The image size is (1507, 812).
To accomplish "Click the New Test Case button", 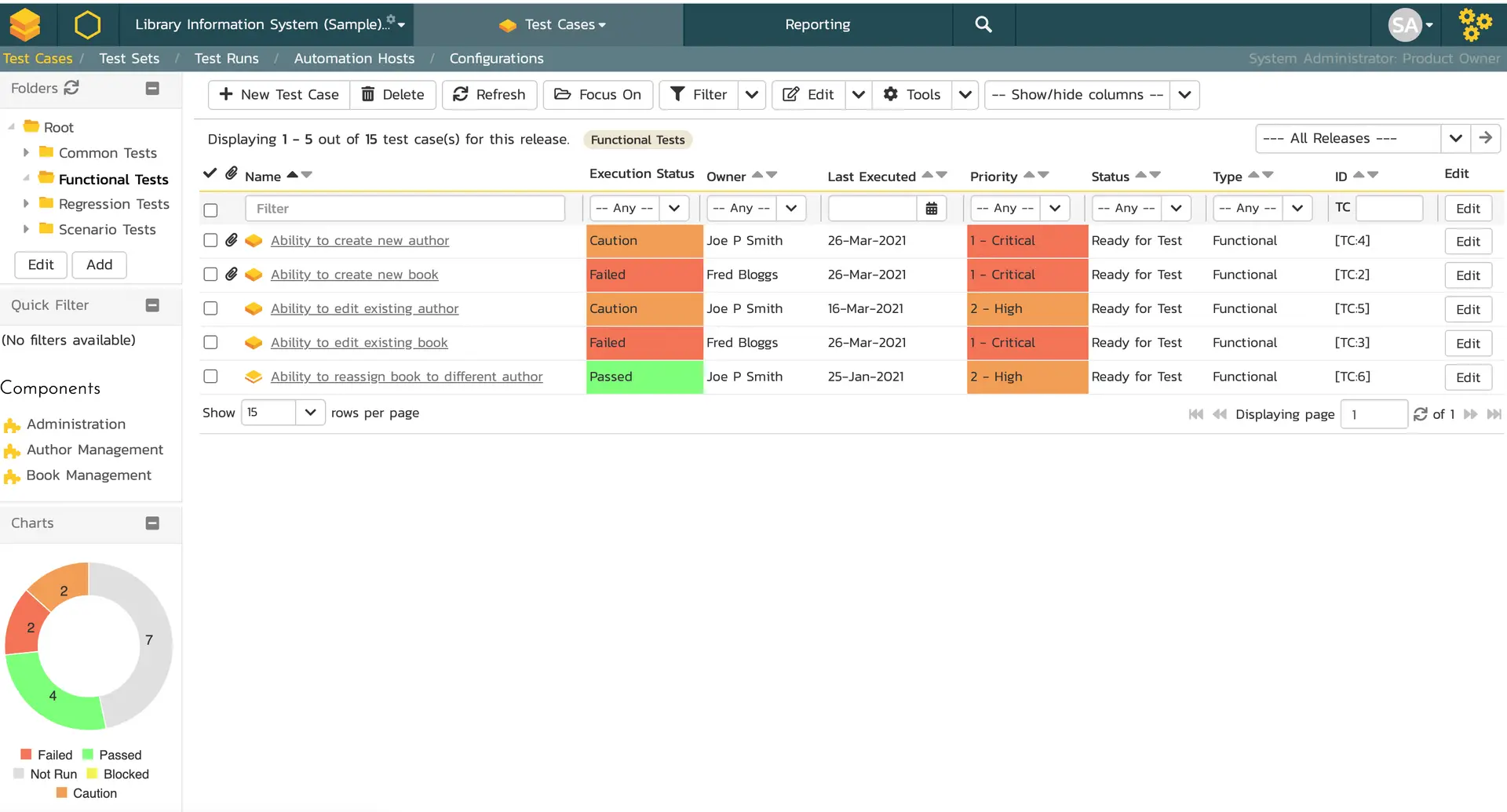I will tap(279, 95).
